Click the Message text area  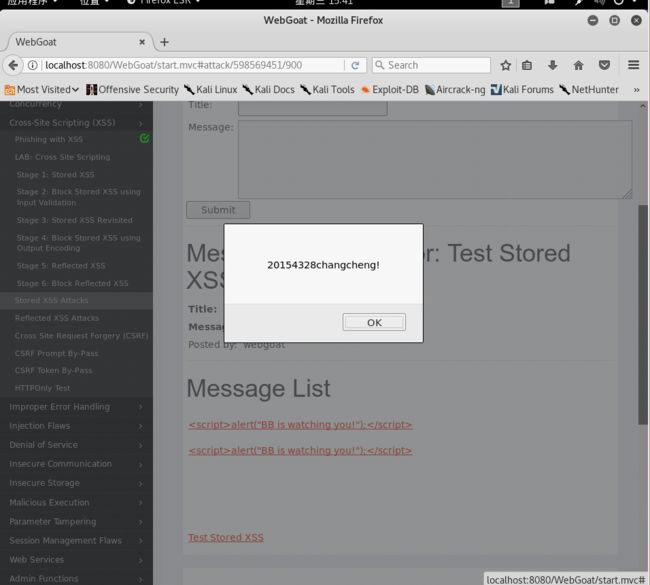click(435, 160)
